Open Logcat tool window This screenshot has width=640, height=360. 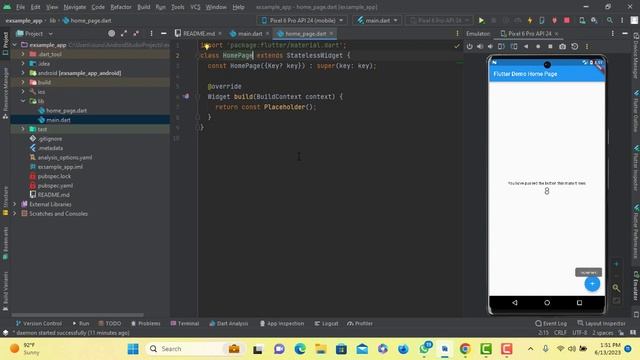pyautogui.click(x=327, y=323)
